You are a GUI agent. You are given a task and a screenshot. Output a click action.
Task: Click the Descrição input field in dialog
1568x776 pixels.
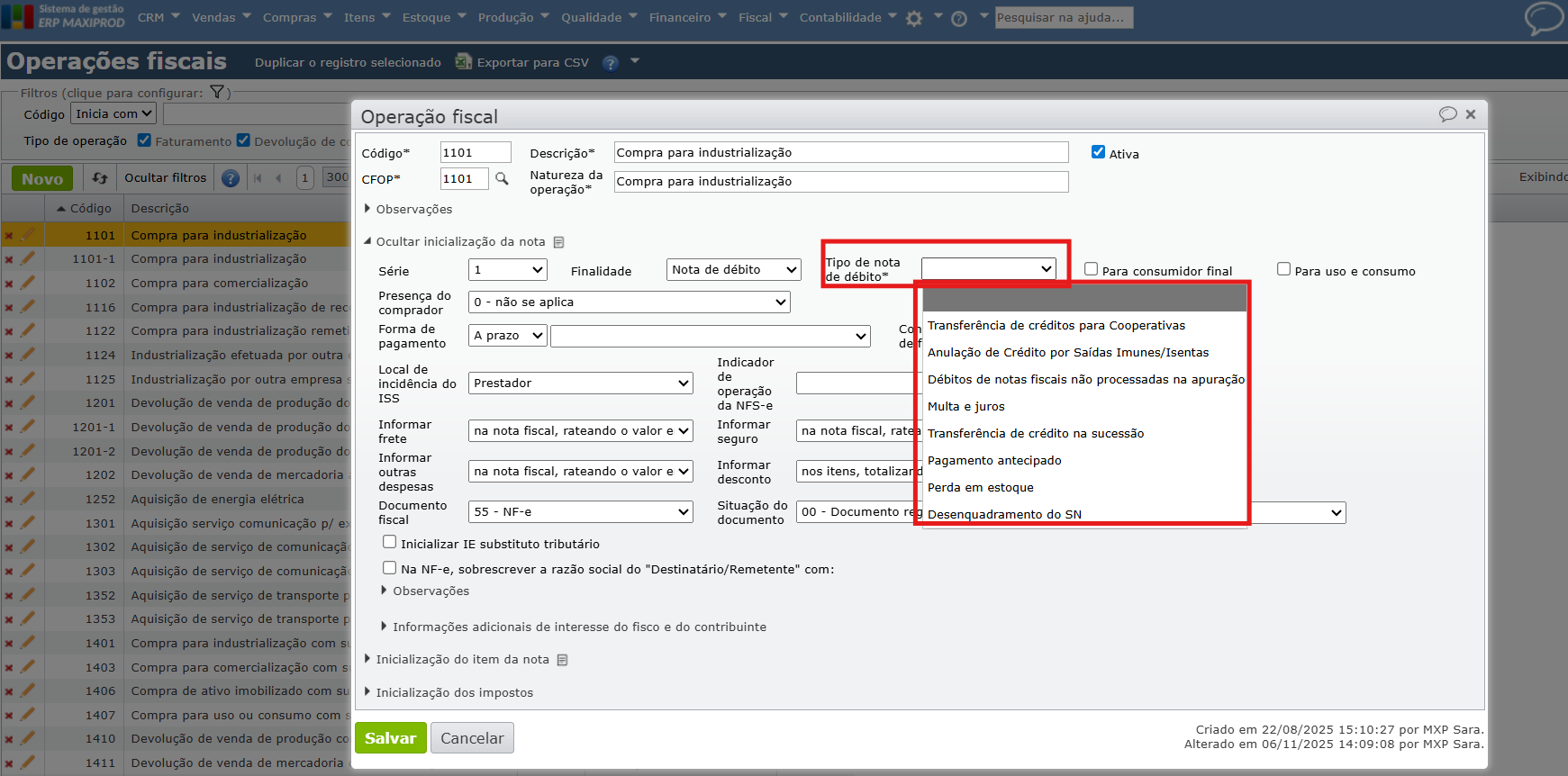(841, 152)
